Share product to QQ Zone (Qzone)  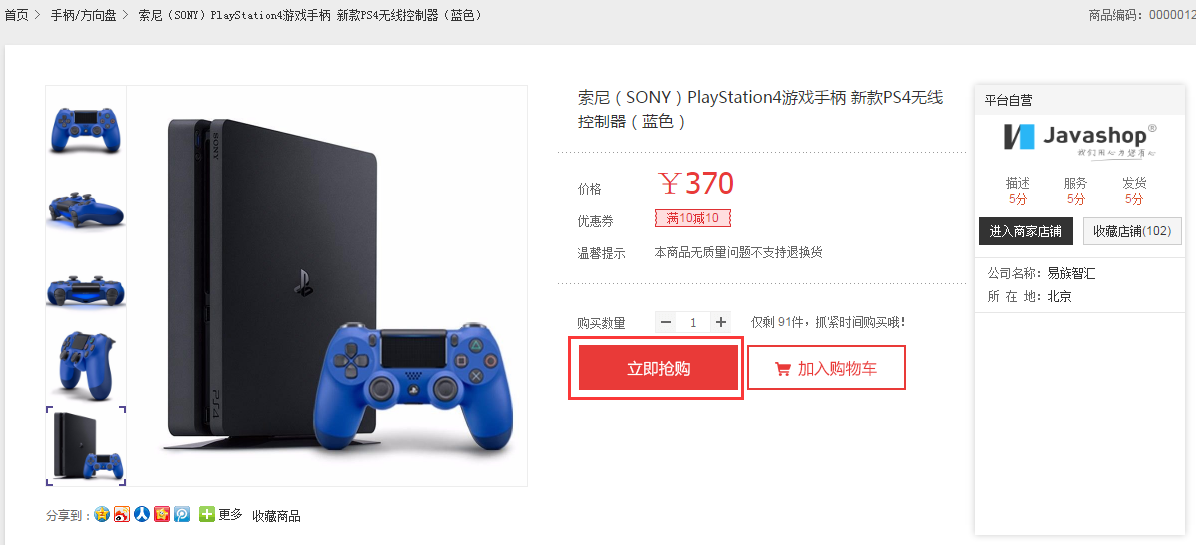[102, 515]
